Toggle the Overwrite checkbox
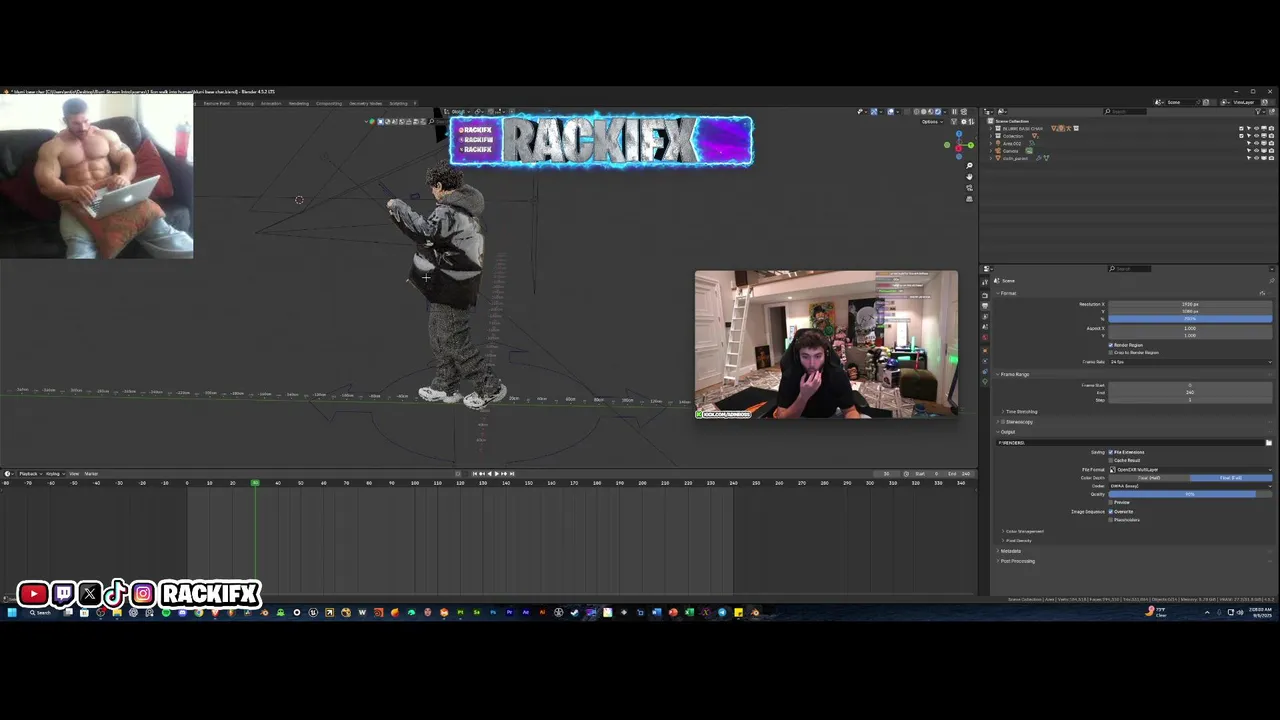The image size is (1280, 720). click(1111, 511)
